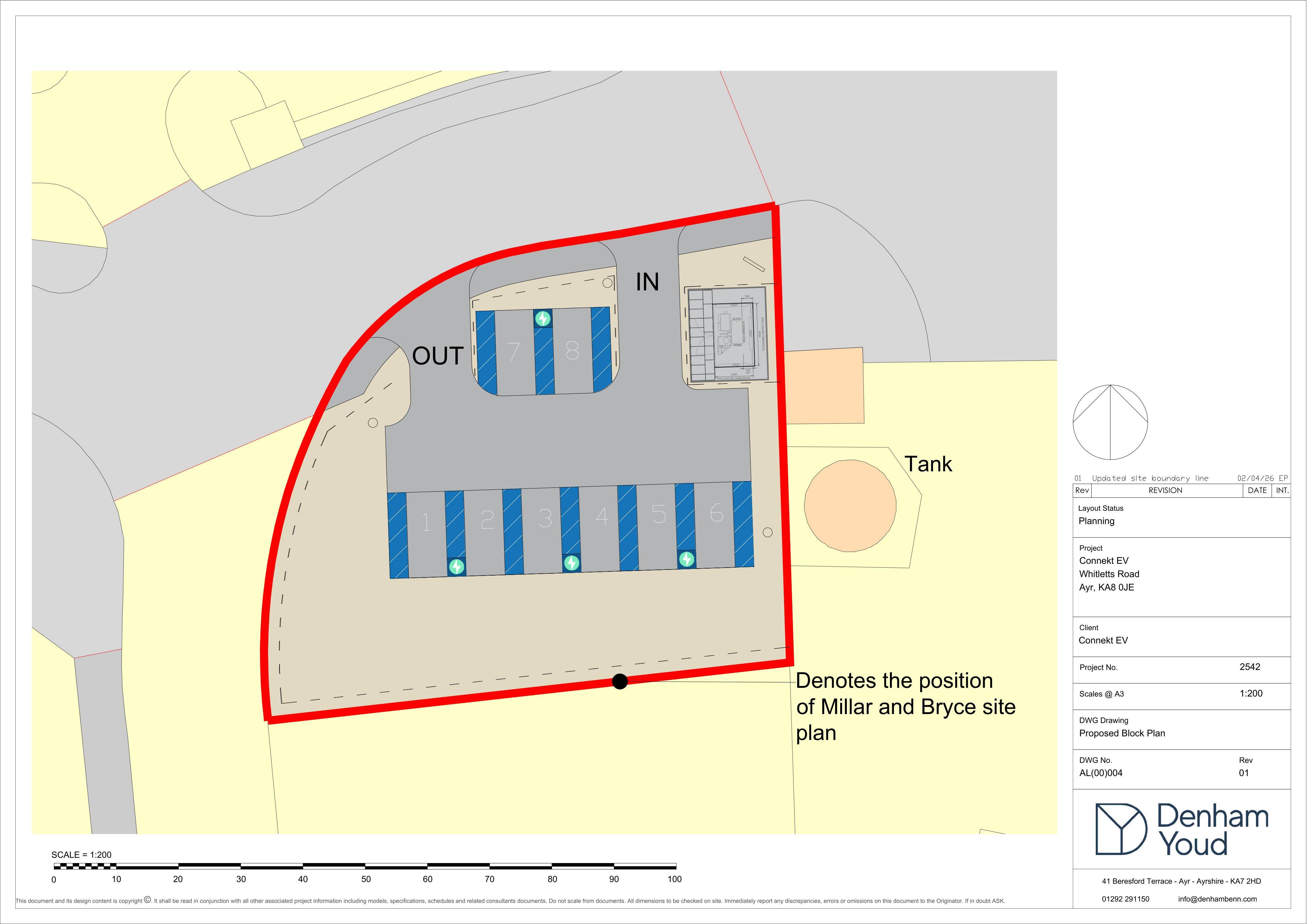
Task: Click the copyright notice at the page bottom
Action: [510, 901]
